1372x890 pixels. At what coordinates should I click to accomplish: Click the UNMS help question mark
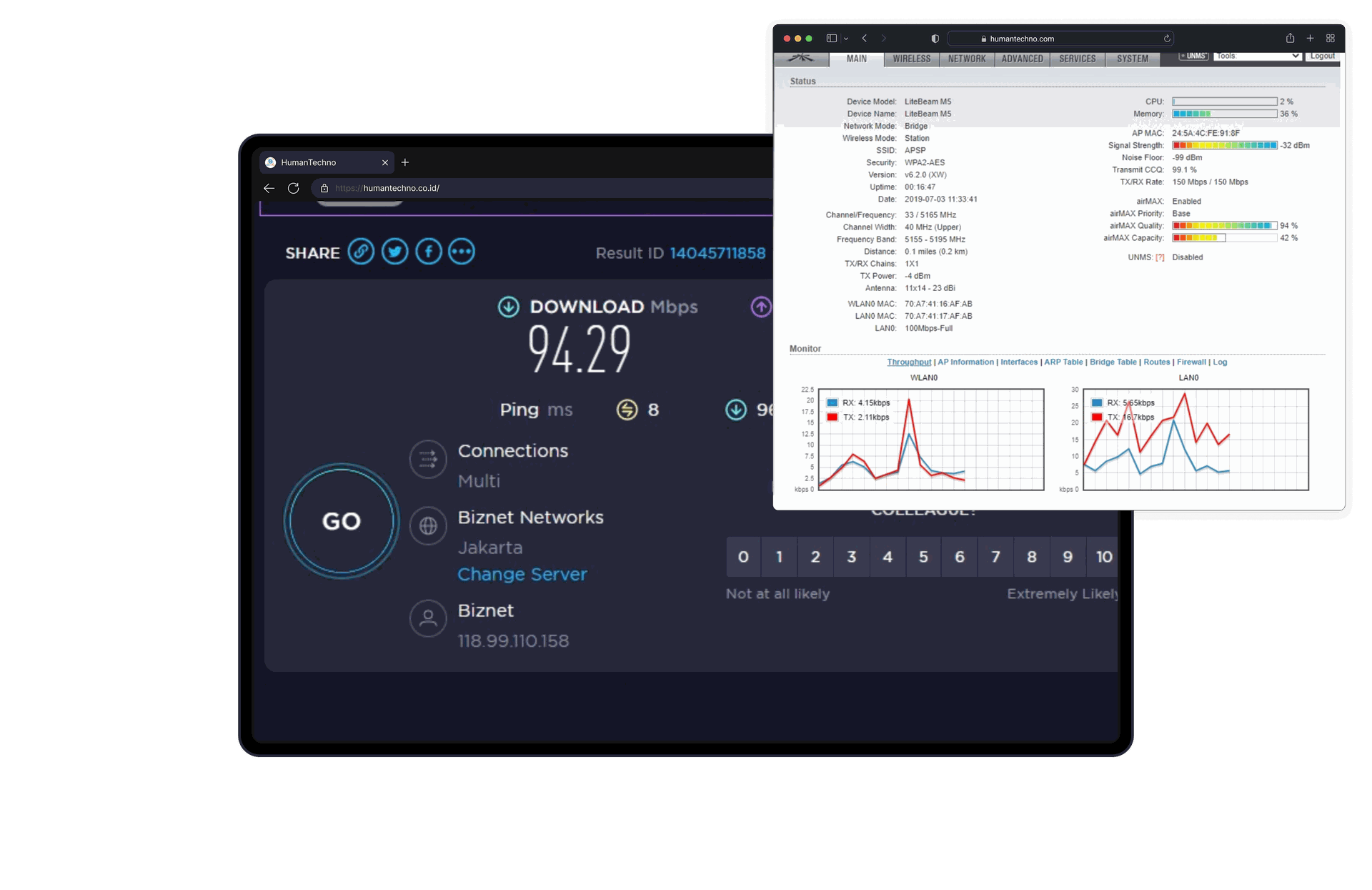tap(1160, 257)
